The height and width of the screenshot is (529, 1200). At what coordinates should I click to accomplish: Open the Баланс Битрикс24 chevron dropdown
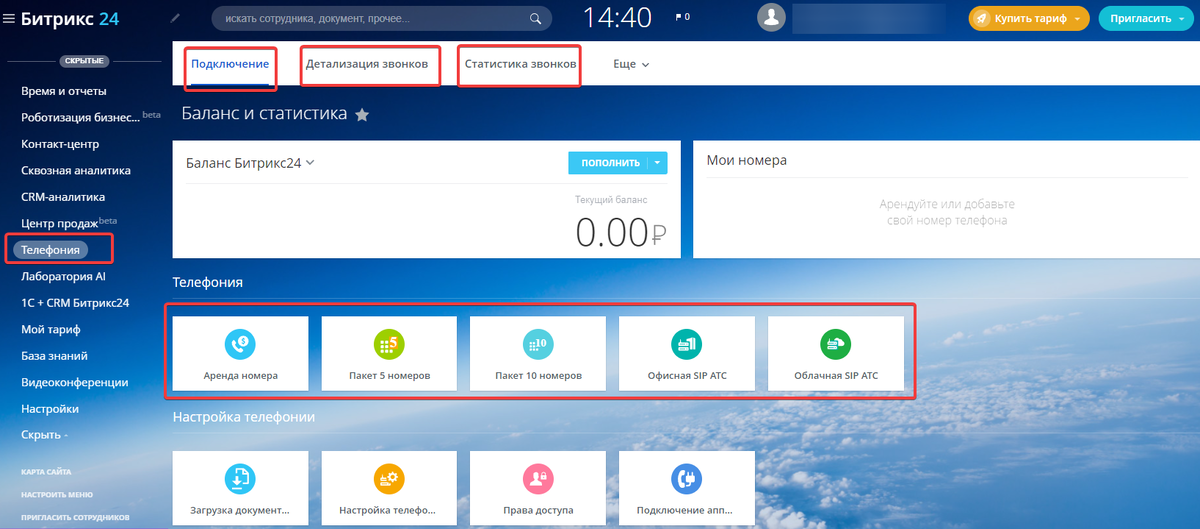click(310, 162)
